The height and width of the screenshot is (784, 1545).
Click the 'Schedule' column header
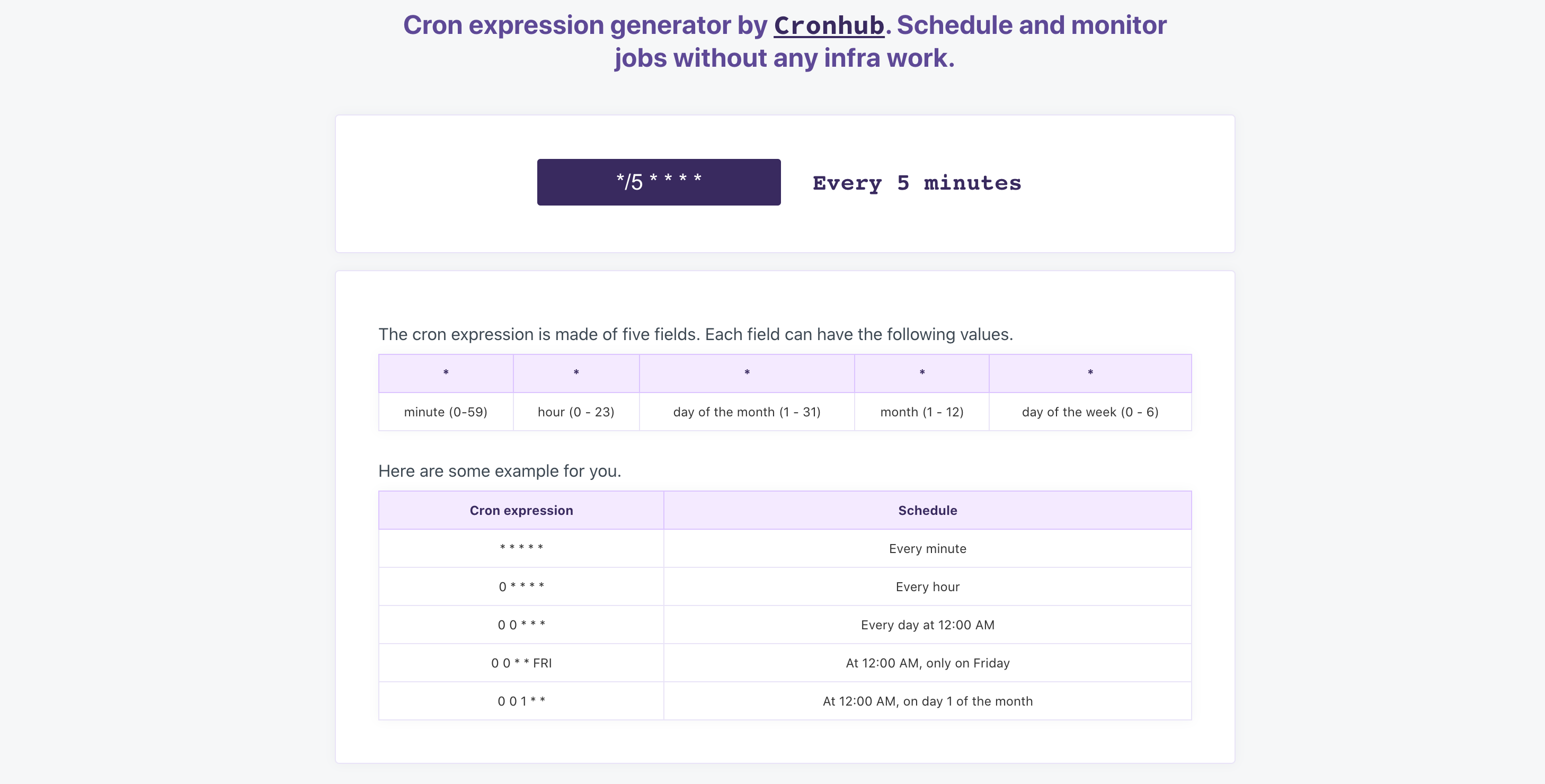tap(927, 511)
